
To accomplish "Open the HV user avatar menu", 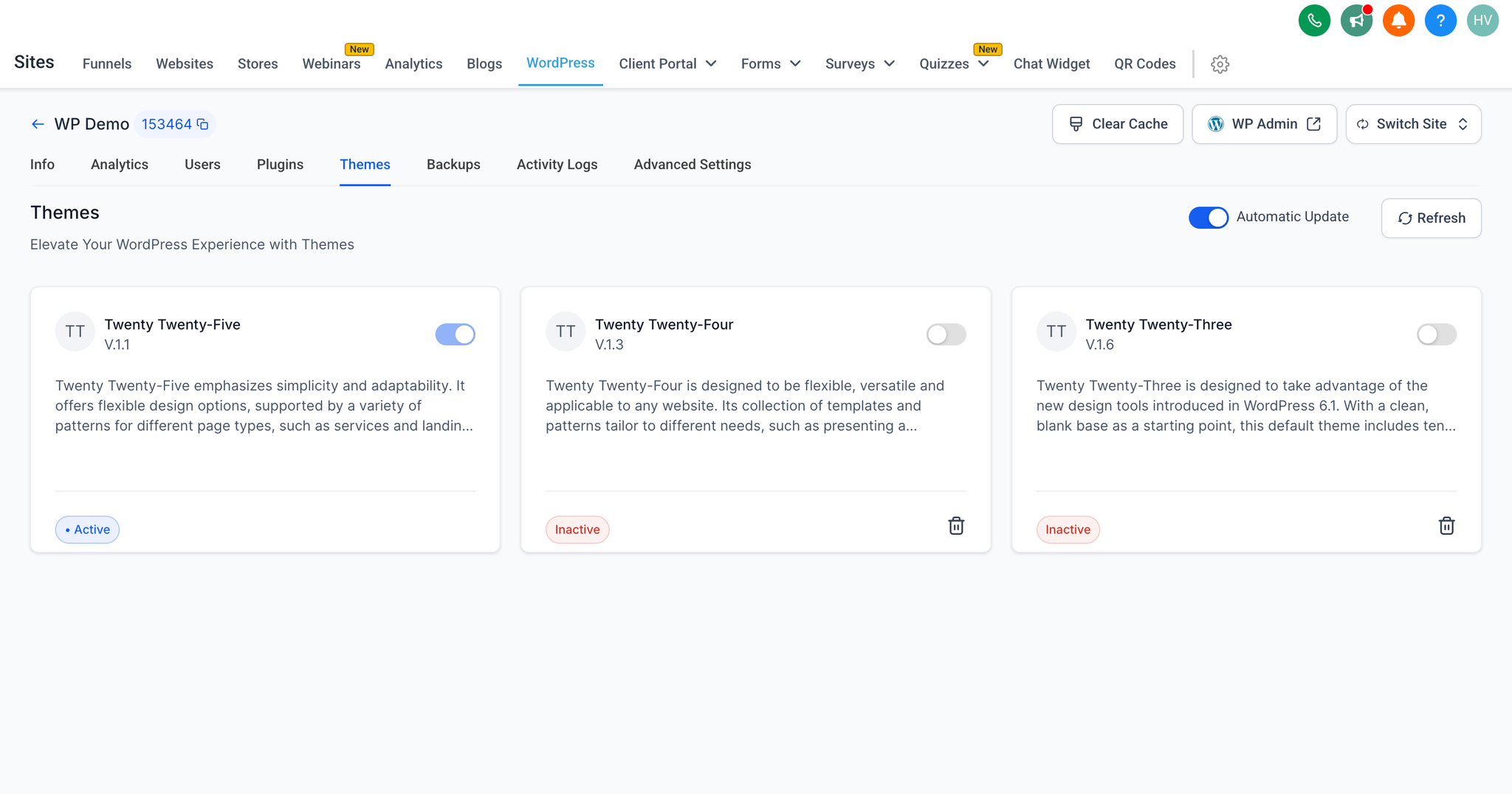I will (1482, 21).
